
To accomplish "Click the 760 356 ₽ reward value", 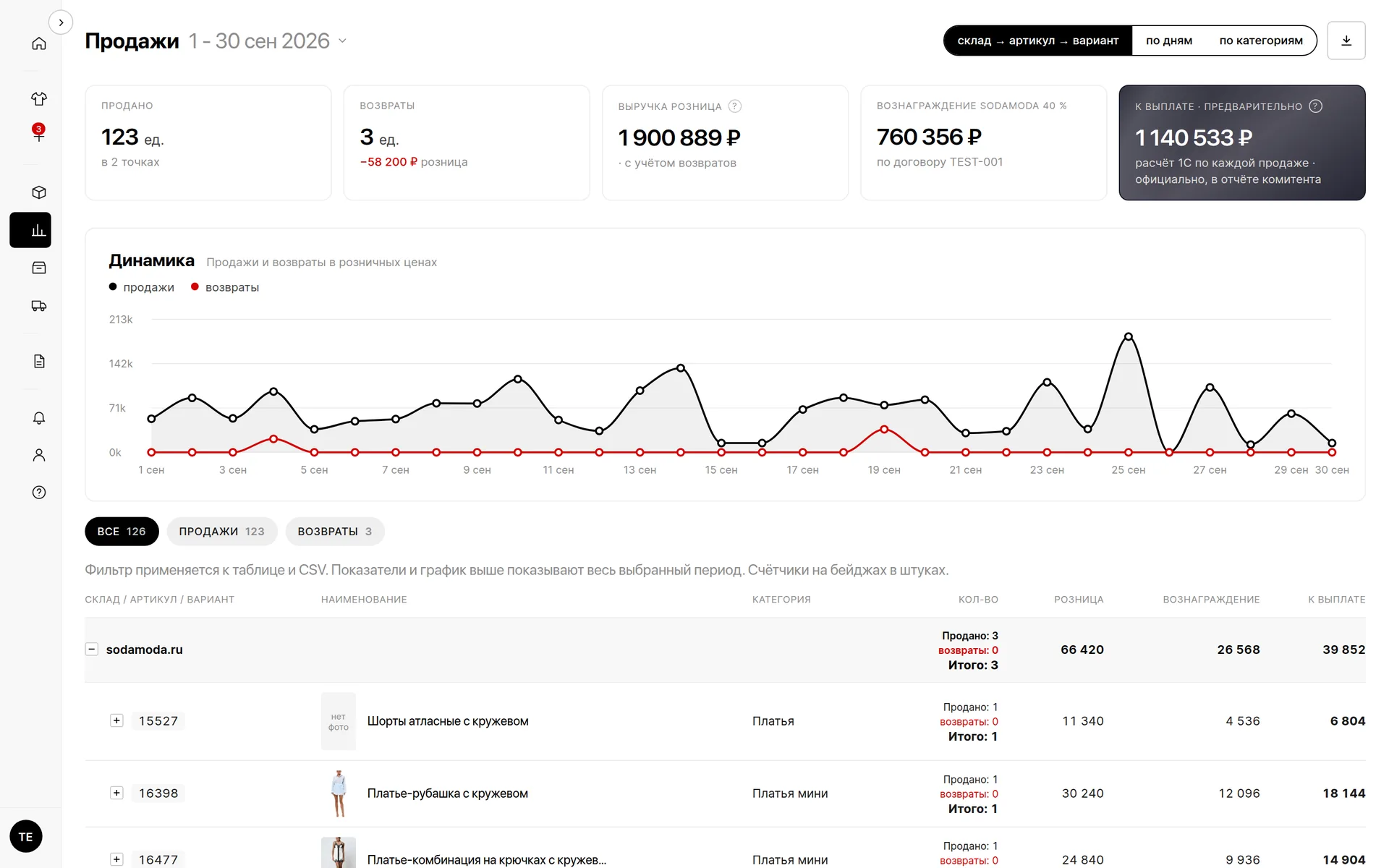I will pos(929,137).
